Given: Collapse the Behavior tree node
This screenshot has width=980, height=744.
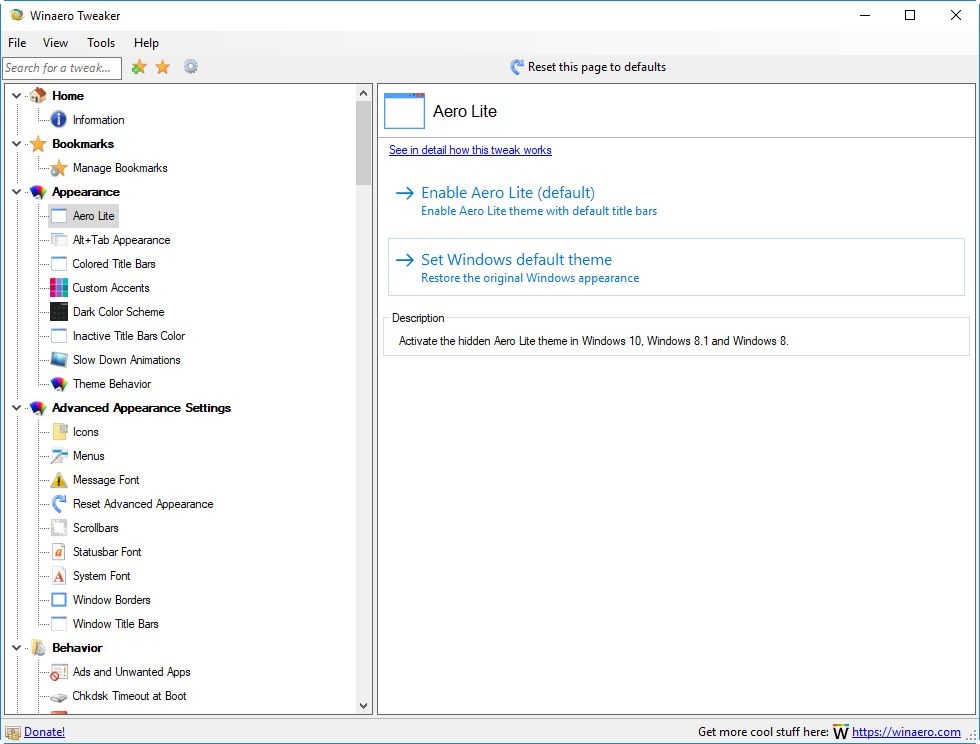Looking at the screenshot, I should pyautogui.click(x=17, y=648).
